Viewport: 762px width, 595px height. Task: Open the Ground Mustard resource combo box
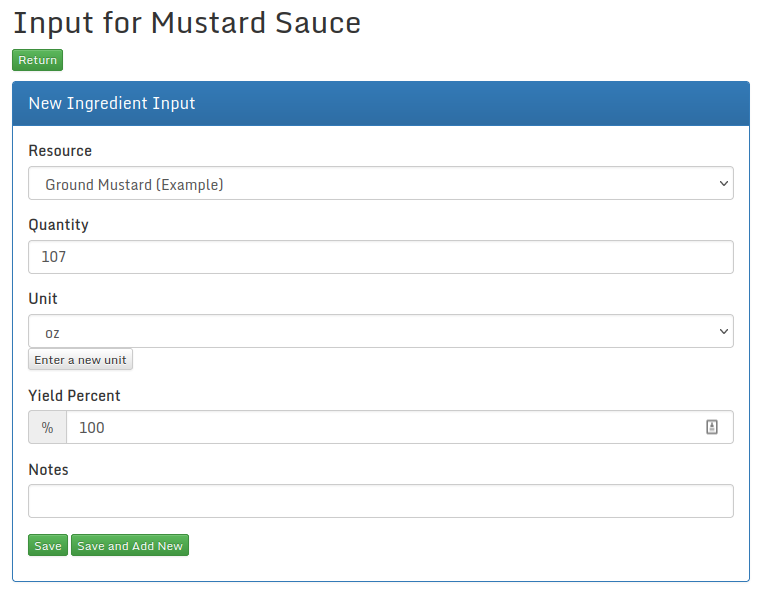380,184
